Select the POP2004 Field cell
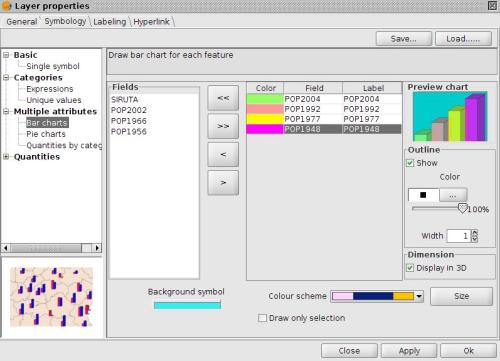Image resolution: width=500 pixels, height=361 pixels. [x=313, y=99]
